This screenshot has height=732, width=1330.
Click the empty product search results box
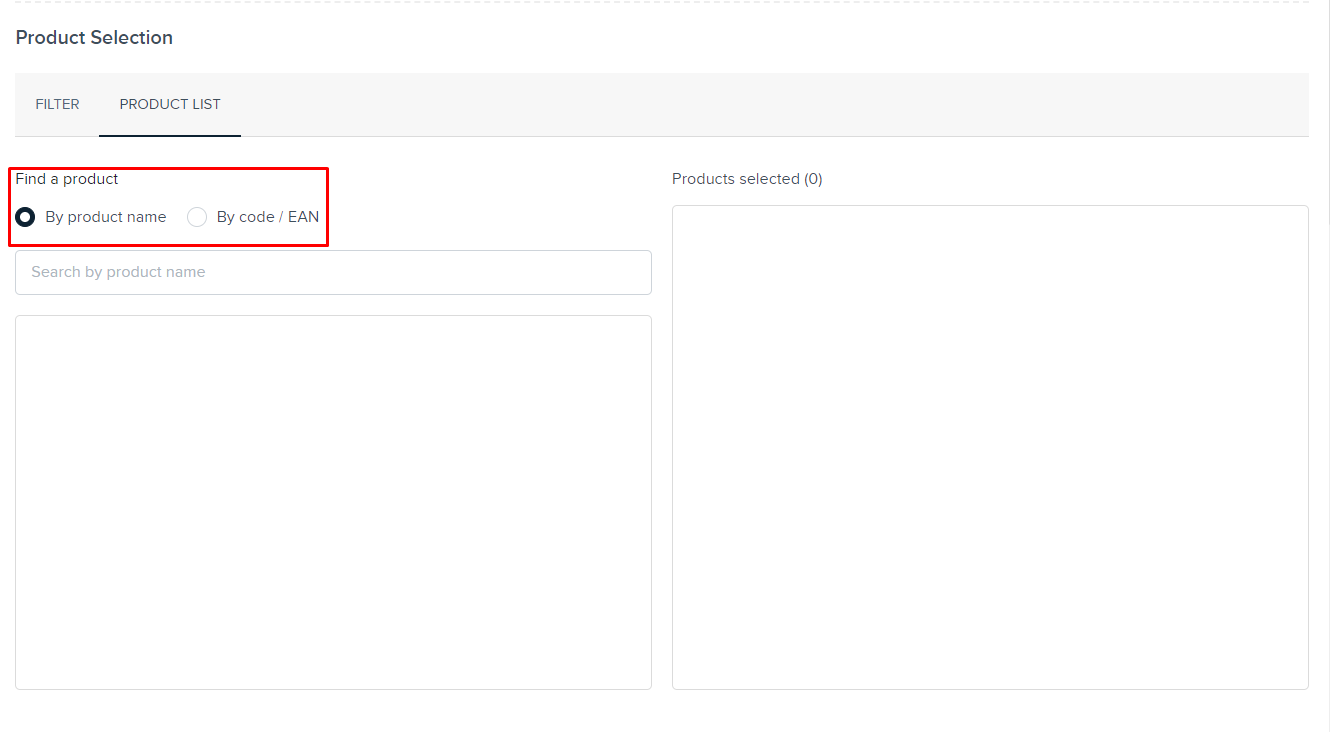pyautogui.click(x=333, y=502)
